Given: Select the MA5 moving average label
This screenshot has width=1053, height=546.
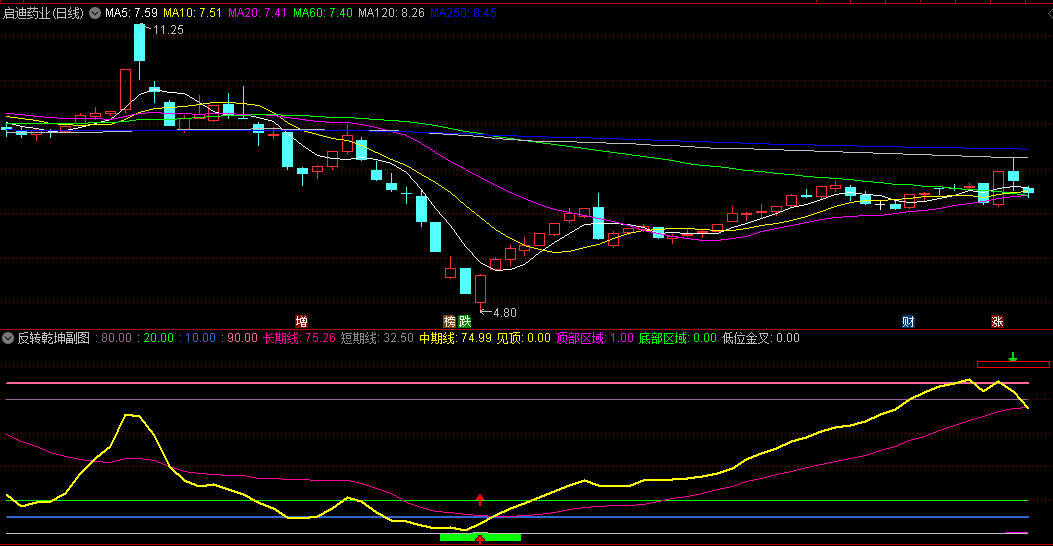Looking at the screenshot, I should click(131, 13).
